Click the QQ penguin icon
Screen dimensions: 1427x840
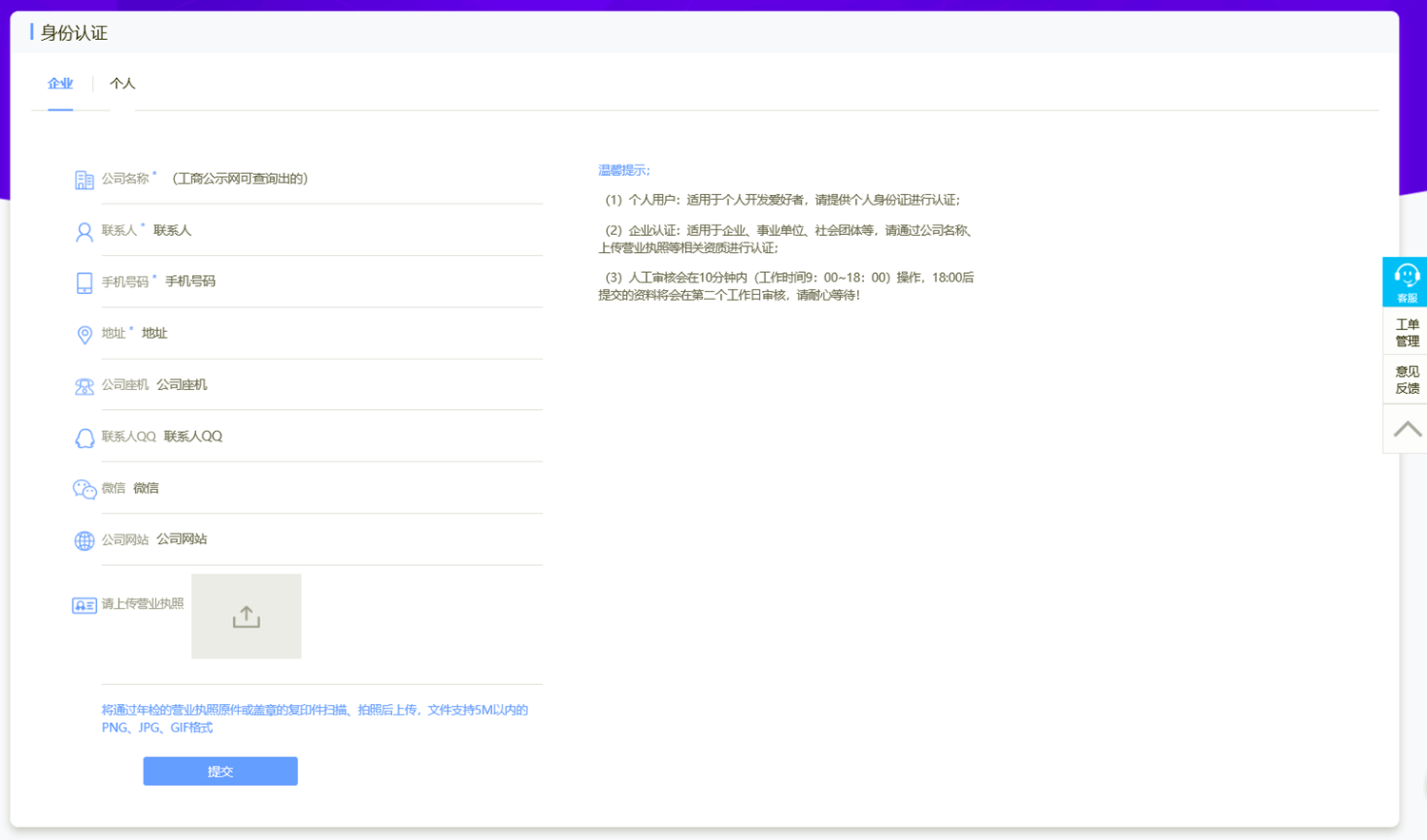pos(84,438)
